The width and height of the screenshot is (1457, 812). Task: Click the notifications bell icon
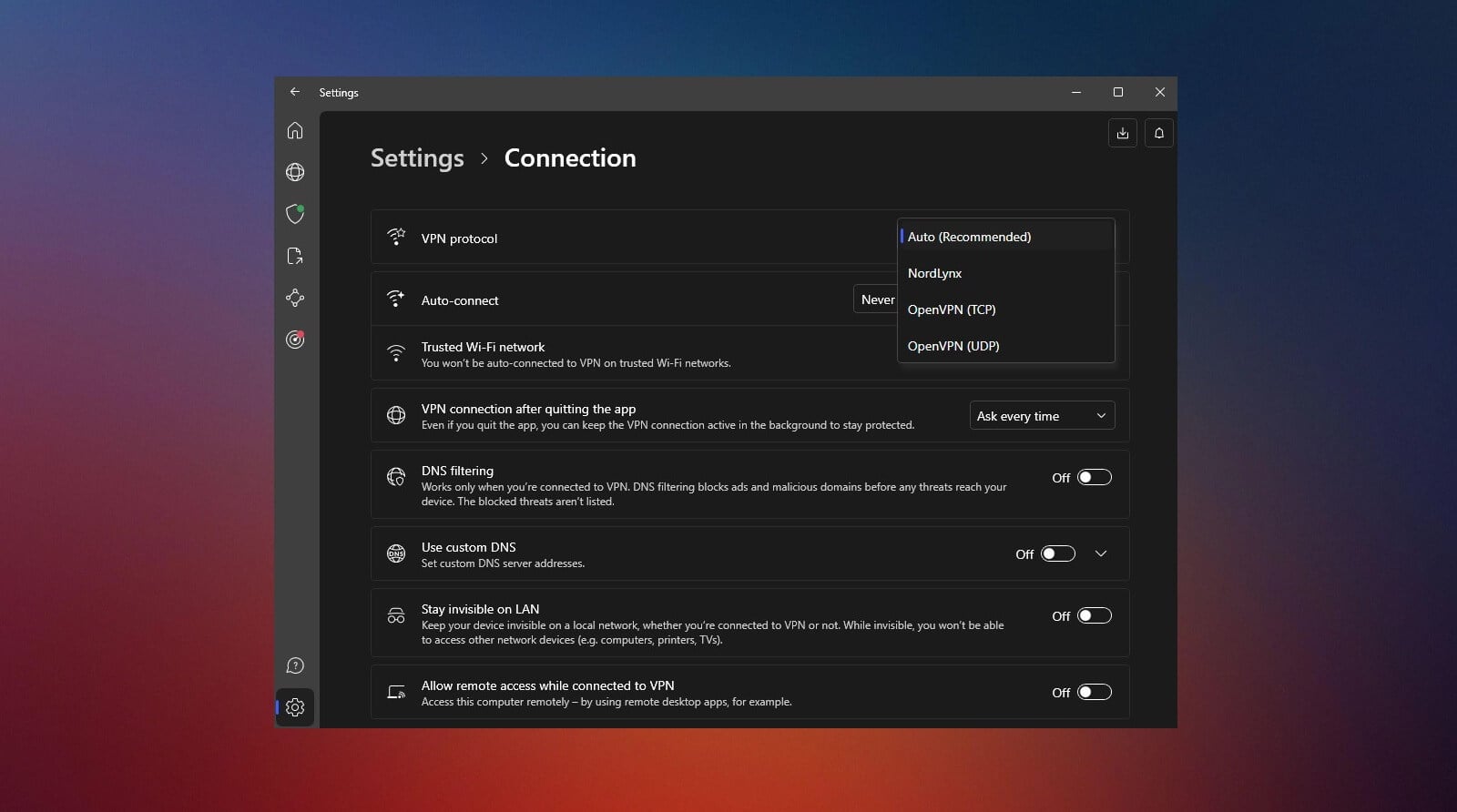(1158, 133)
